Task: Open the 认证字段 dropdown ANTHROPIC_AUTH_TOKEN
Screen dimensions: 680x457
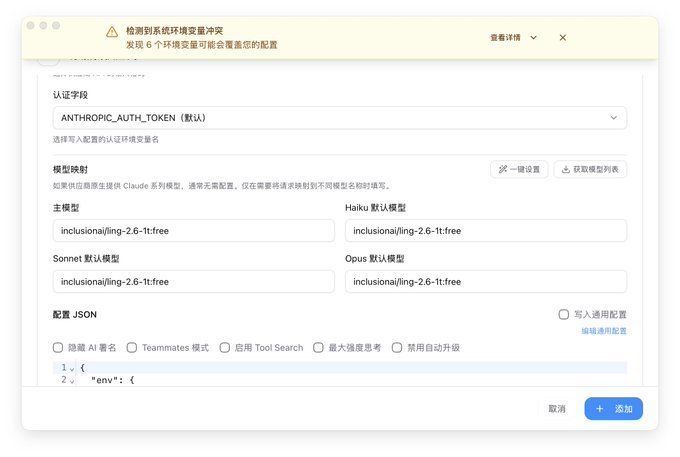Action: pos(340,118)
